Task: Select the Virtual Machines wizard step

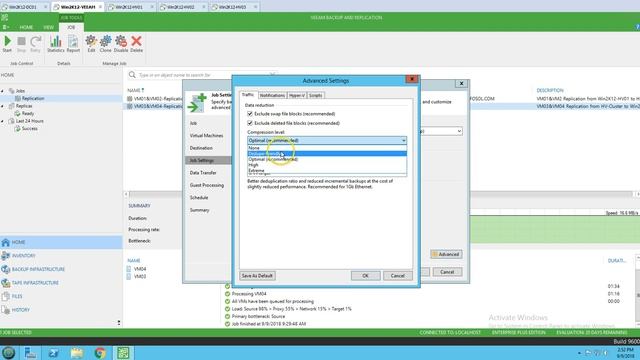Action: pyautogui.click(x=207, y=136)
